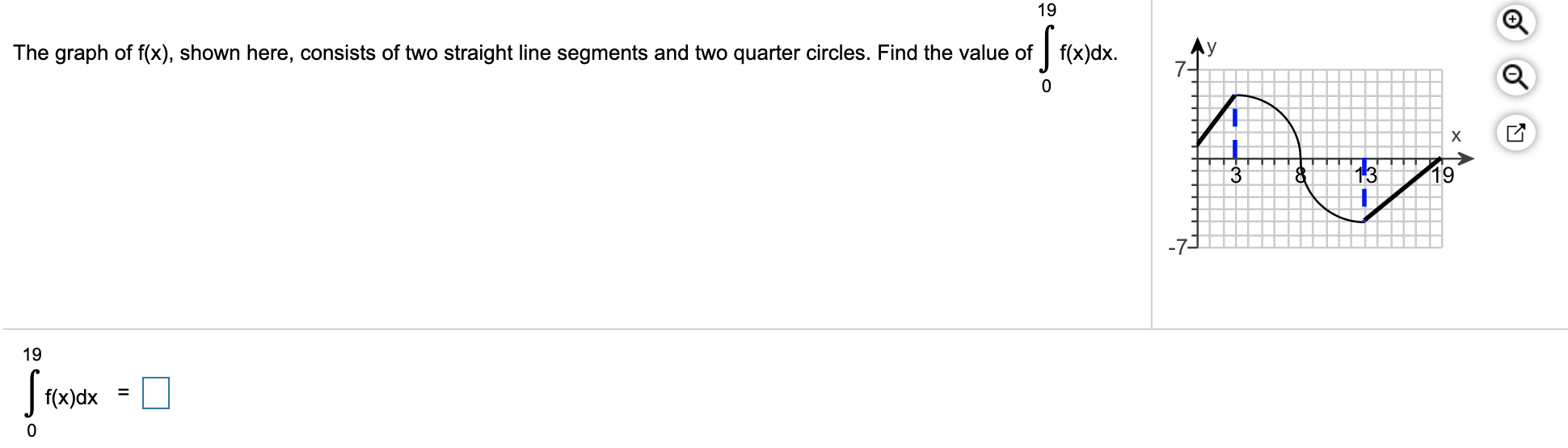Click the thick line segment rising to x=3
Viewport: 1568px width, 448px height.
(1216, 120)
